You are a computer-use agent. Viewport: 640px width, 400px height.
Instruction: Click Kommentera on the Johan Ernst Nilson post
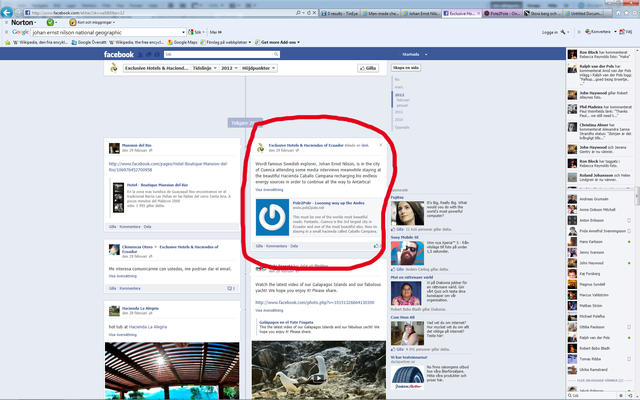pos(276,246)
